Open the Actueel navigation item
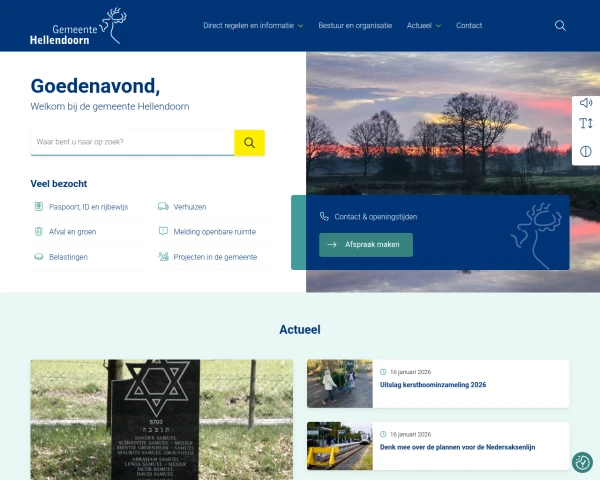Image resolution: width=600 pixels, height=480 pixels. coord(419,26)
